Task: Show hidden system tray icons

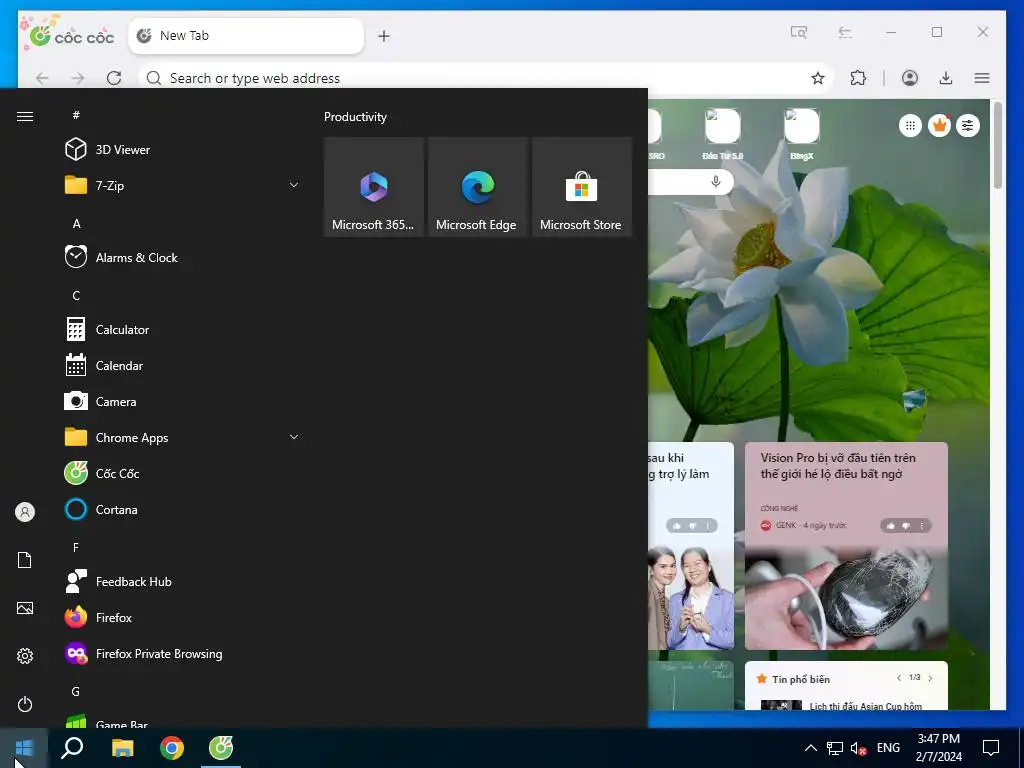Action: tap(810, 748)
